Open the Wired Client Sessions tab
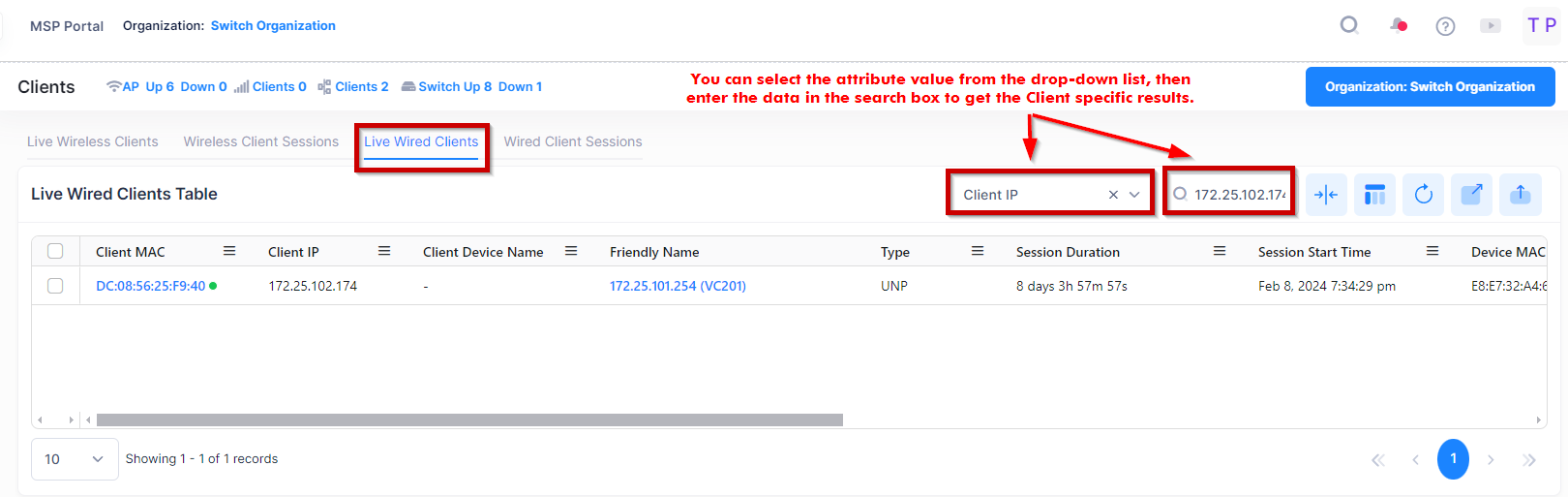 click(x=572, y=141)
